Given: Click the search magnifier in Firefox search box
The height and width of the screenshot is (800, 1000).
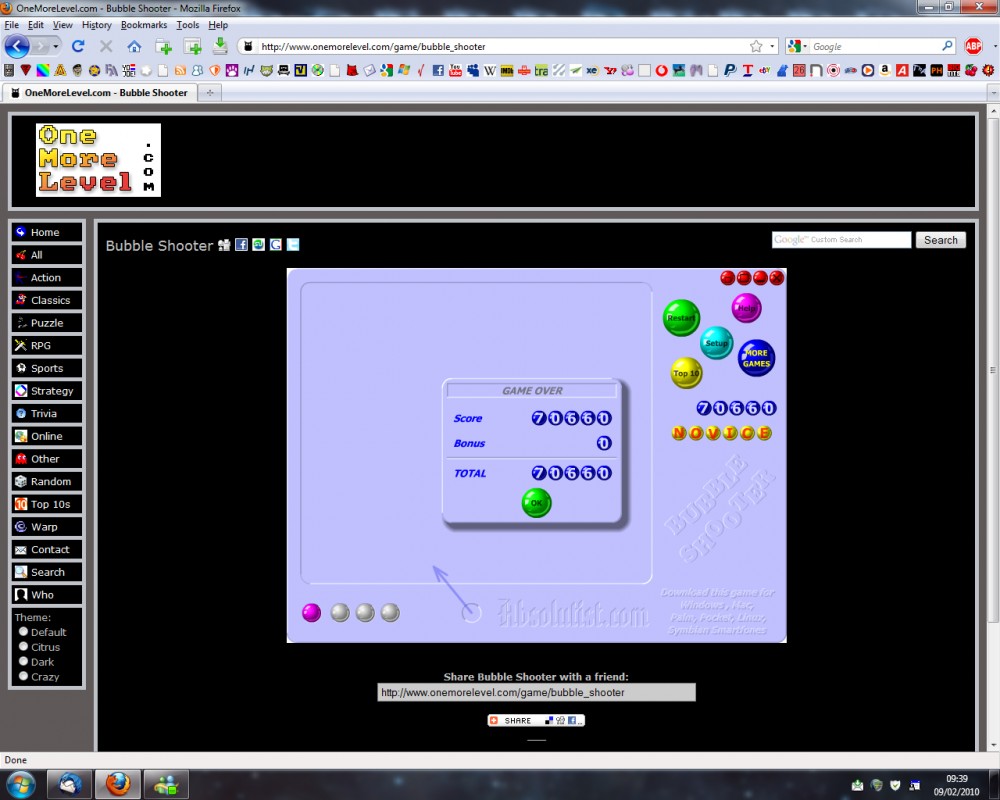Looking at the screenshot, I should 947,46.
